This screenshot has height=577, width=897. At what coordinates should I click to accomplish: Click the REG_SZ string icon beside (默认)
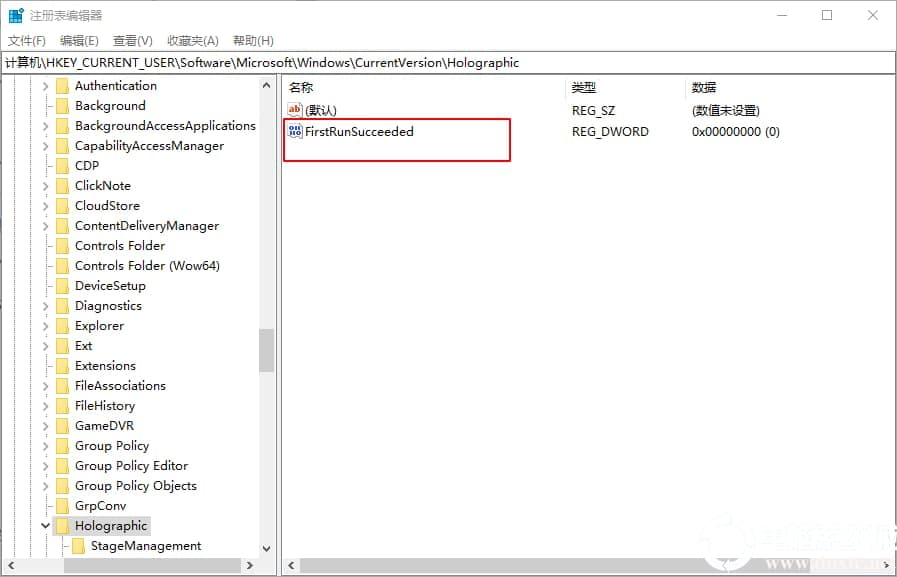[x=294, y=110]
